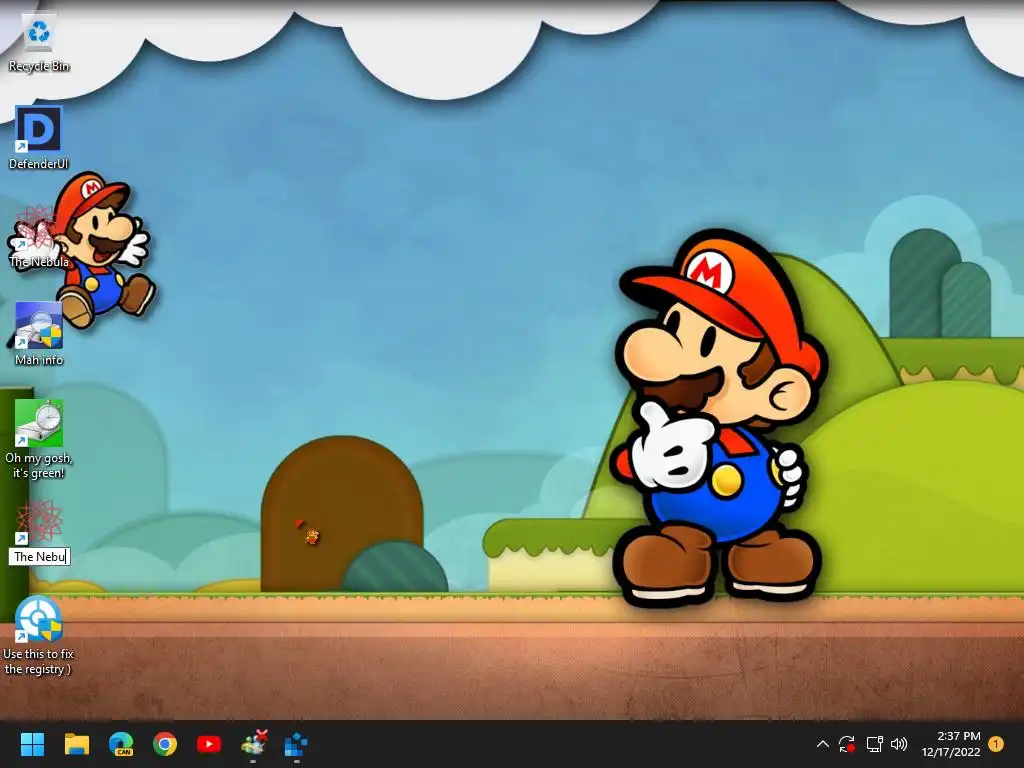Open the network status tray icon
The height and width of the screenshot is (768, 1024).
coord(874,744)
